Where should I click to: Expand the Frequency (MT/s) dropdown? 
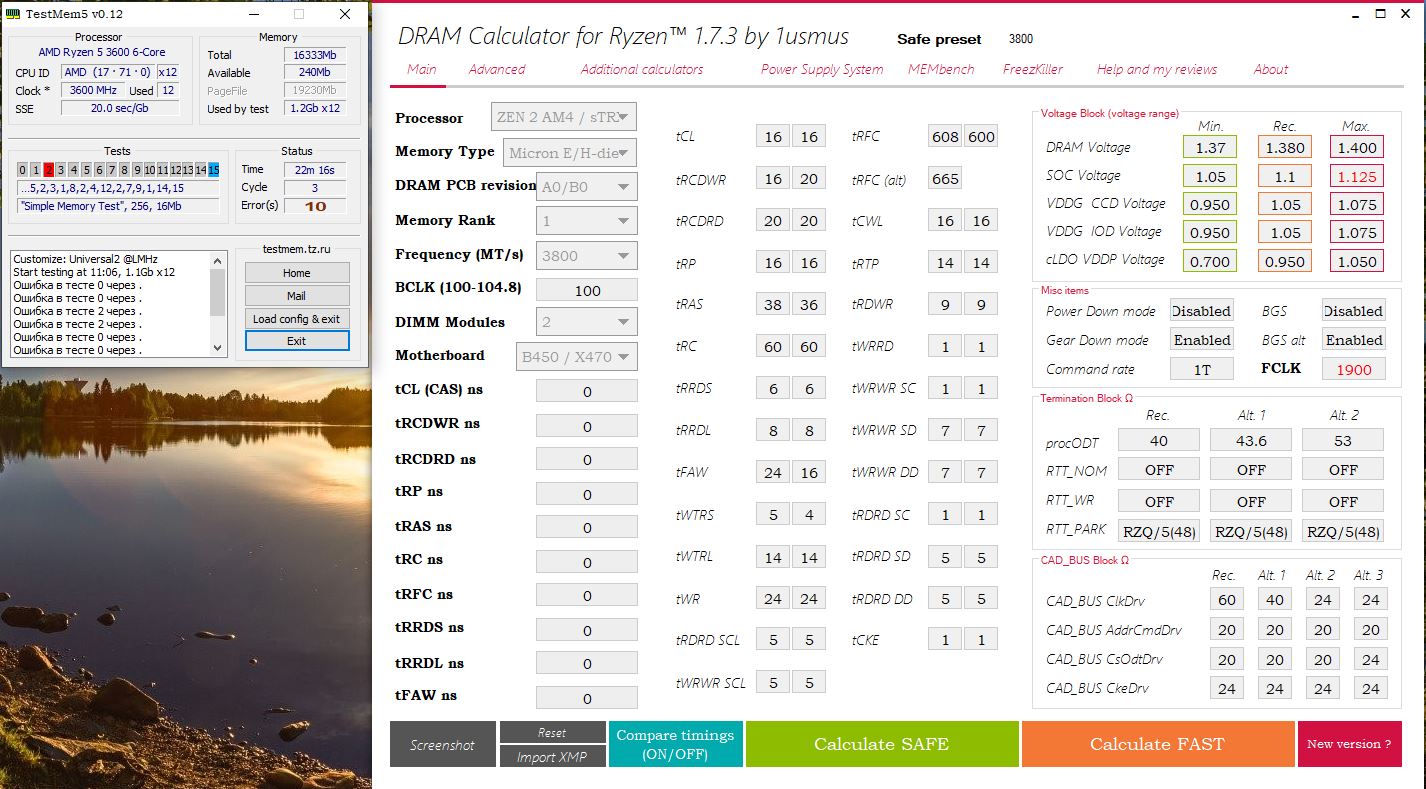pos(587,254)
